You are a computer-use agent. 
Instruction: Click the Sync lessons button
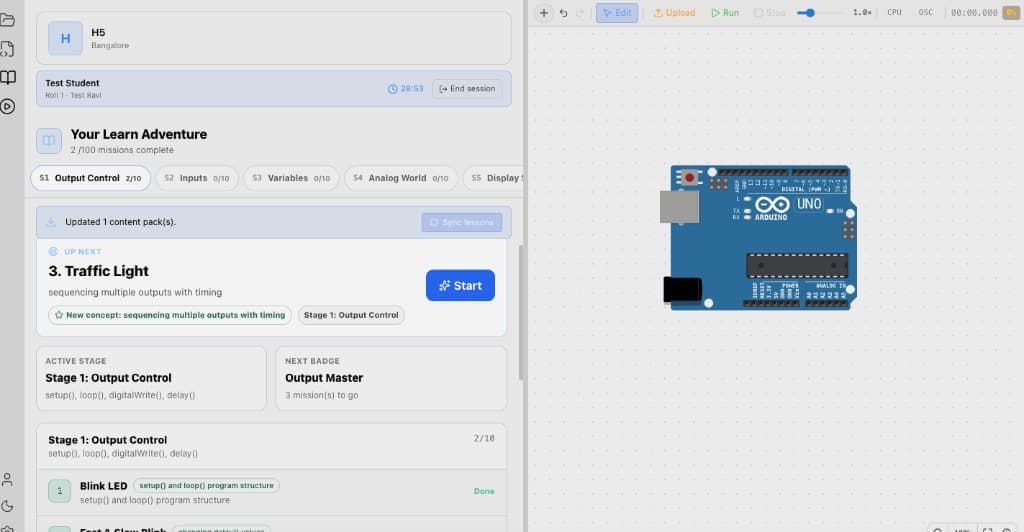[462, 223]
